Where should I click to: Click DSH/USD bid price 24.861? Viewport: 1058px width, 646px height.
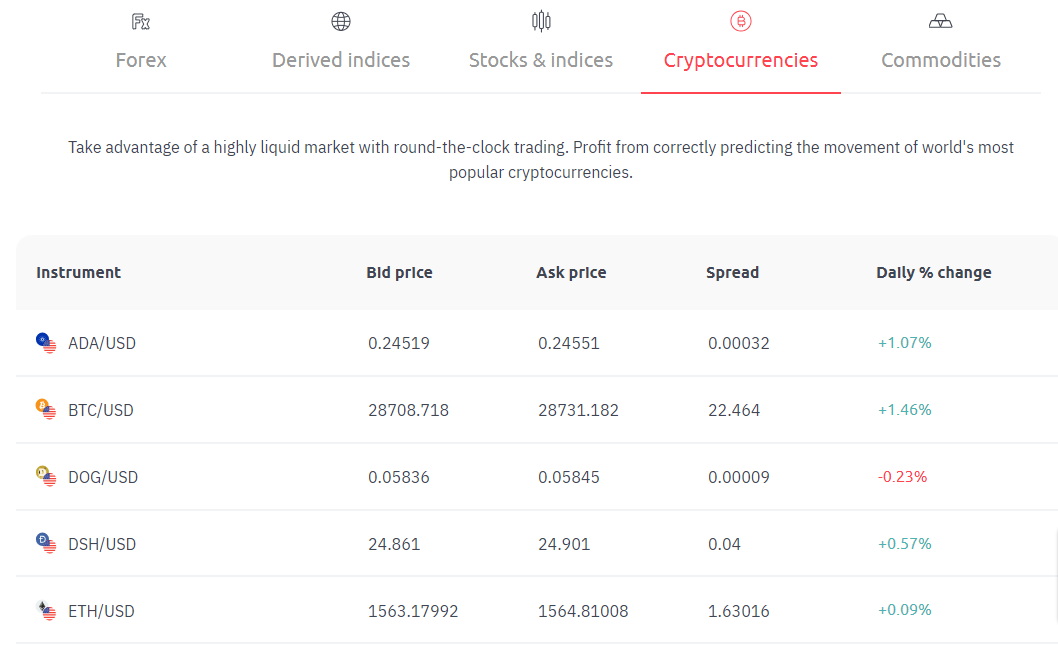pyautogui.click(x=394, y=543)
